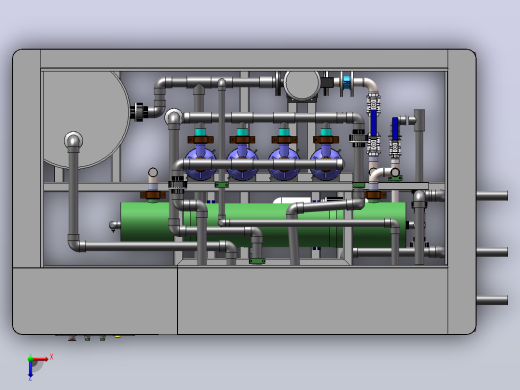
Task: Pick the round gray housing on the top pipe
Action: (302, 84)
